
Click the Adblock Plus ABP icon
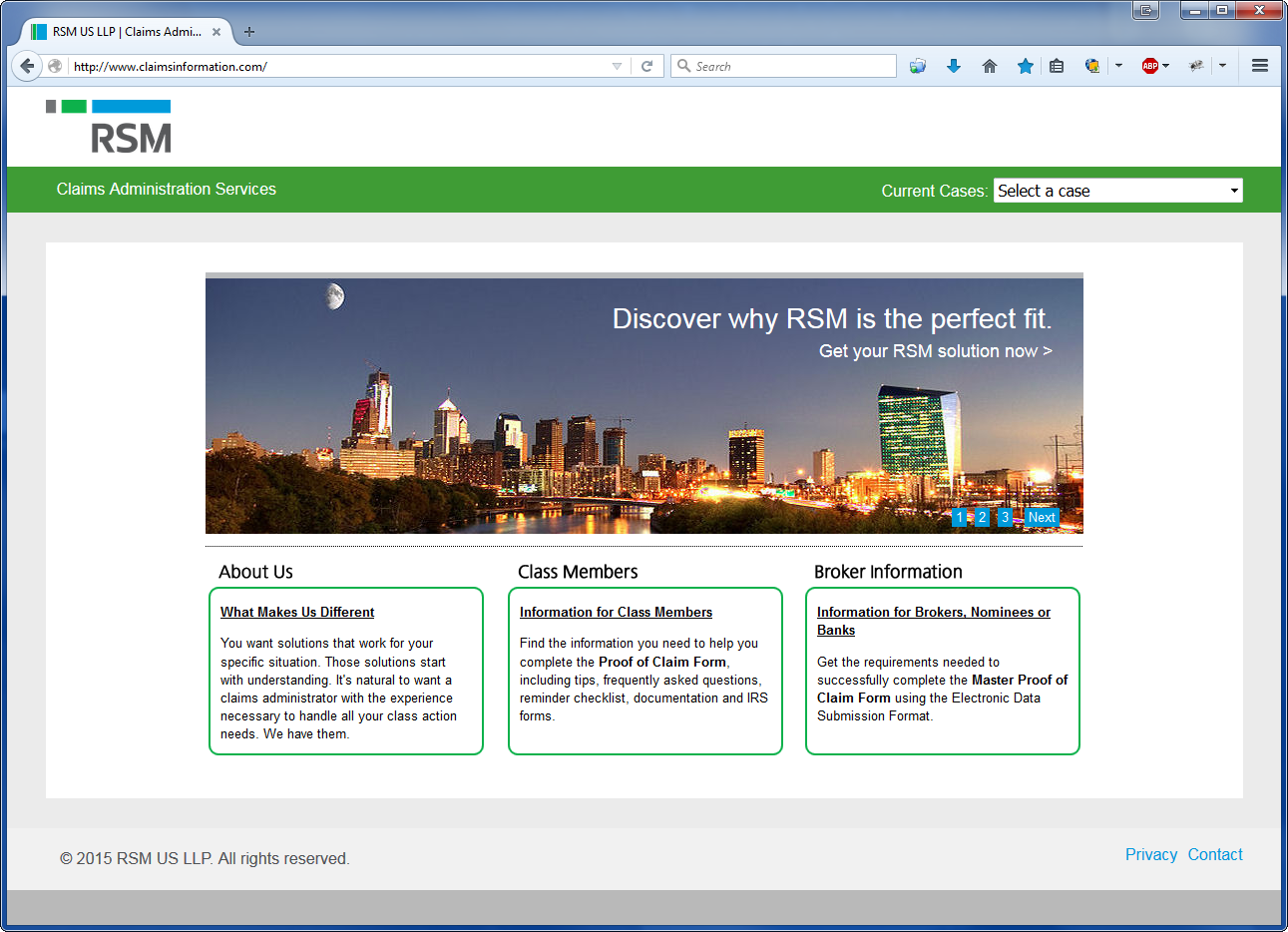click(1149, 66)
